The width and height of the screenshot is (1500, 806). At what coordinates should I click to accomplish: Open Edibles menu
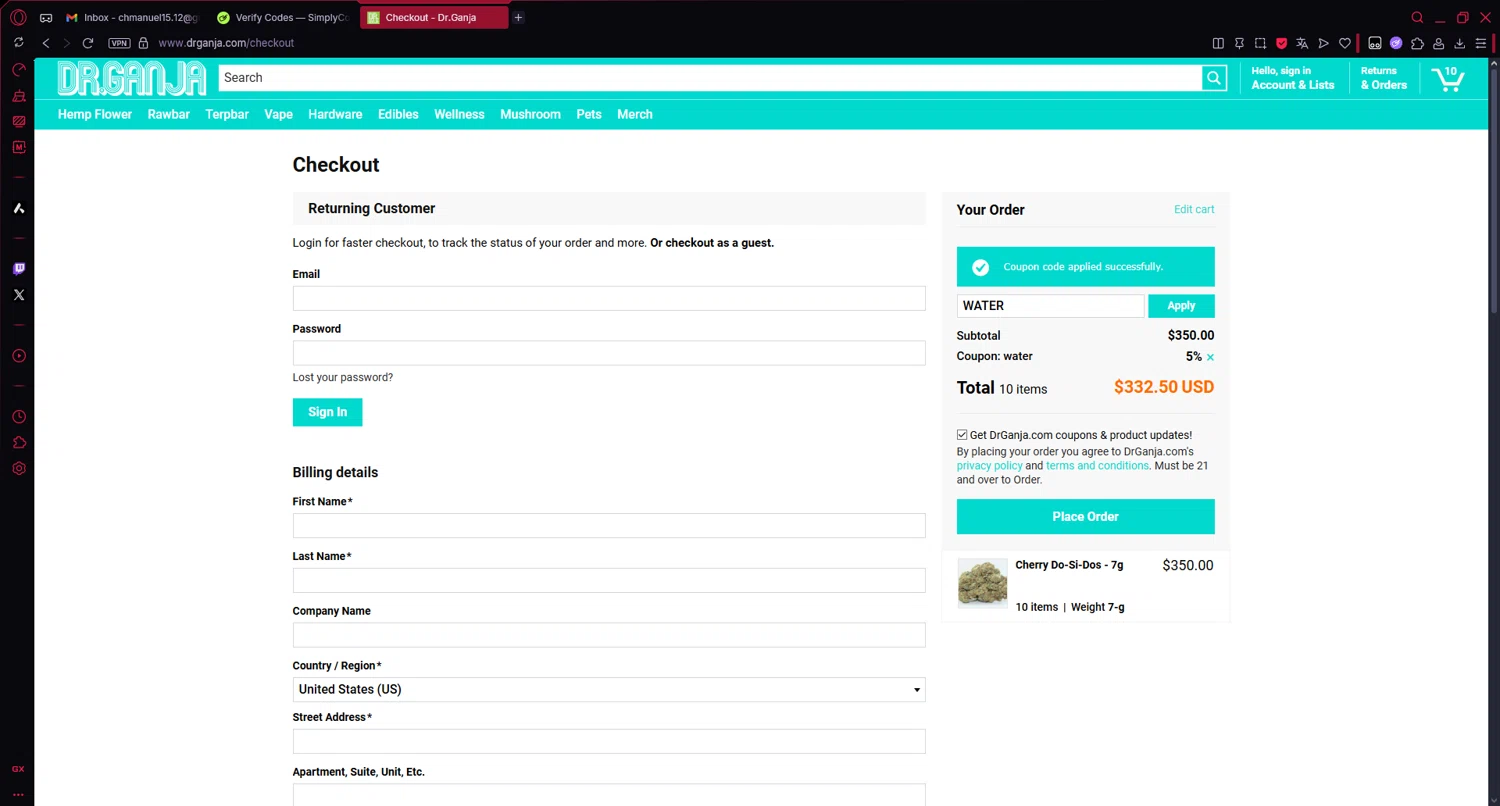[x=398, y=114]
